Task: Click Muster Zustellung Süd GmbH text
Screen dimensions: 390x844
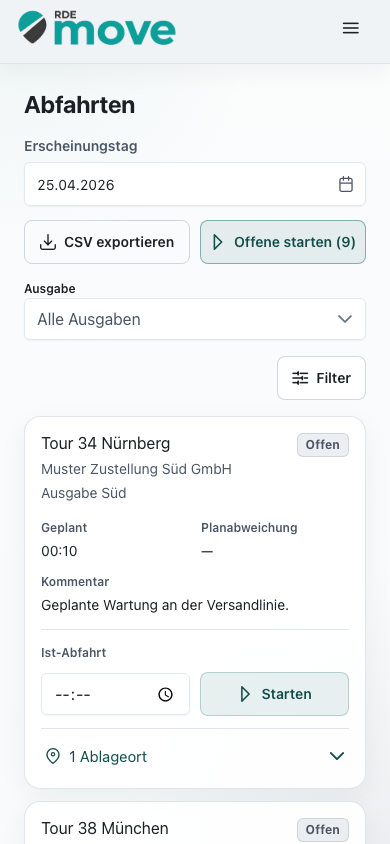Action: [x=137, y=469]
